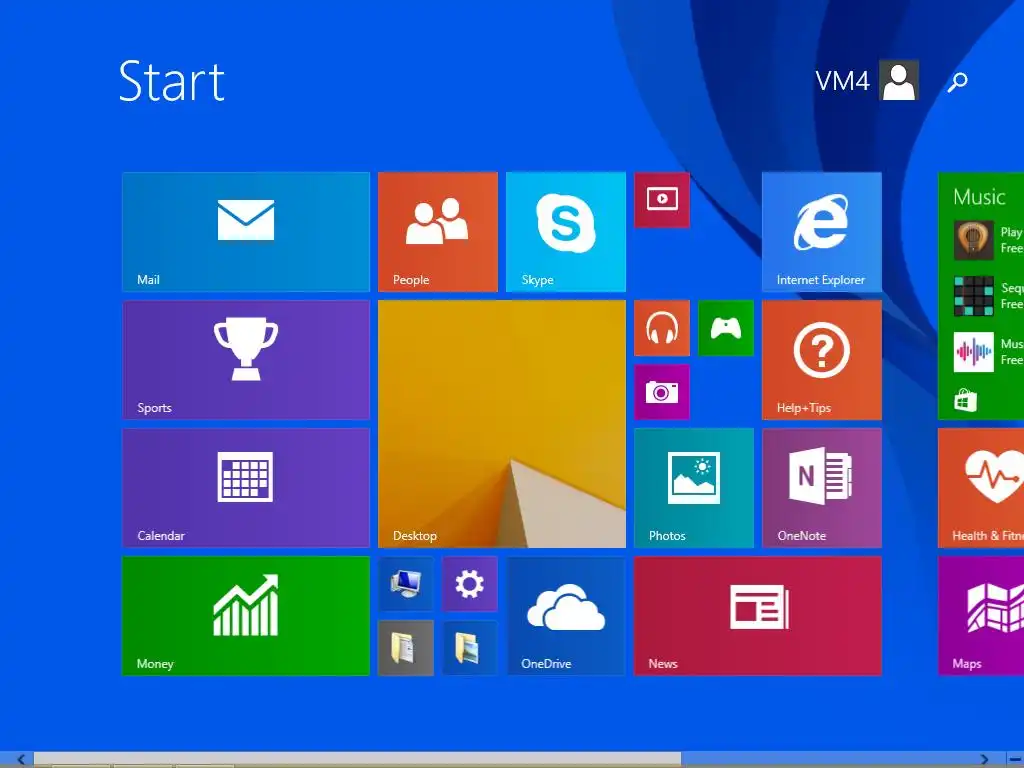
Task: Open the Calendar tile
Action: point(246,488)
